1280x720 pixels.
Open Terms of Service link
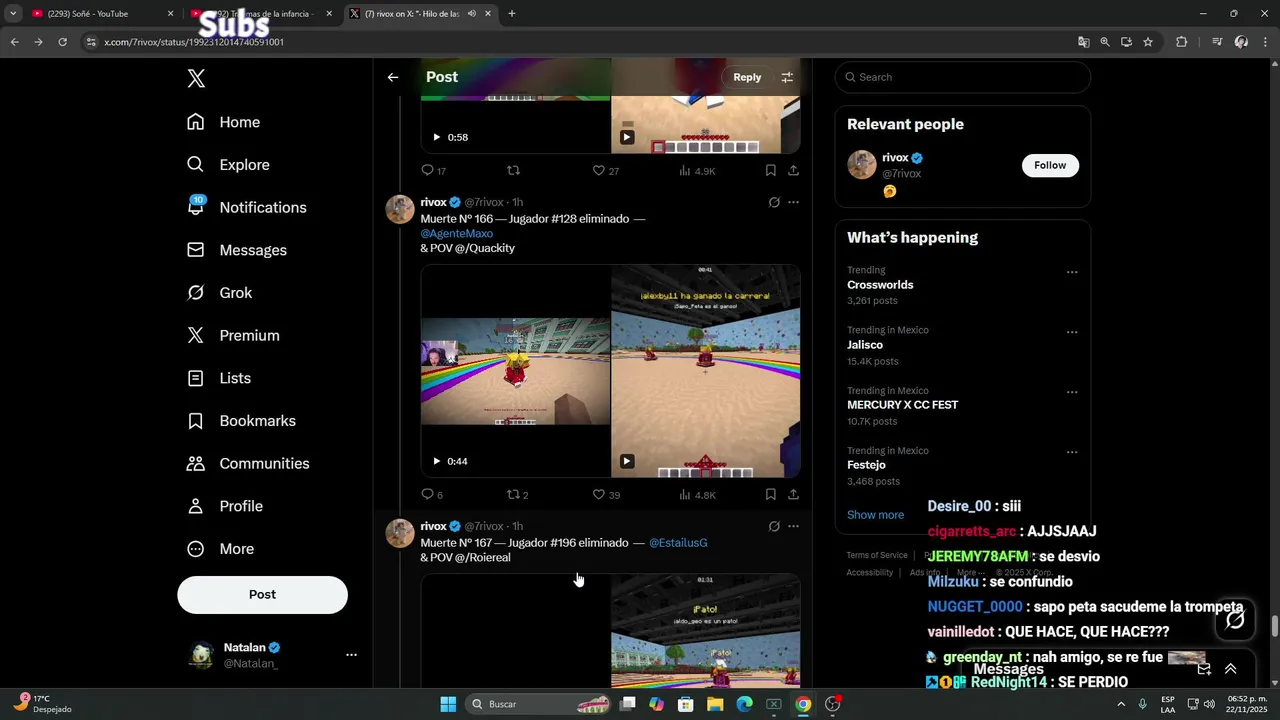[x=877, y=555]
